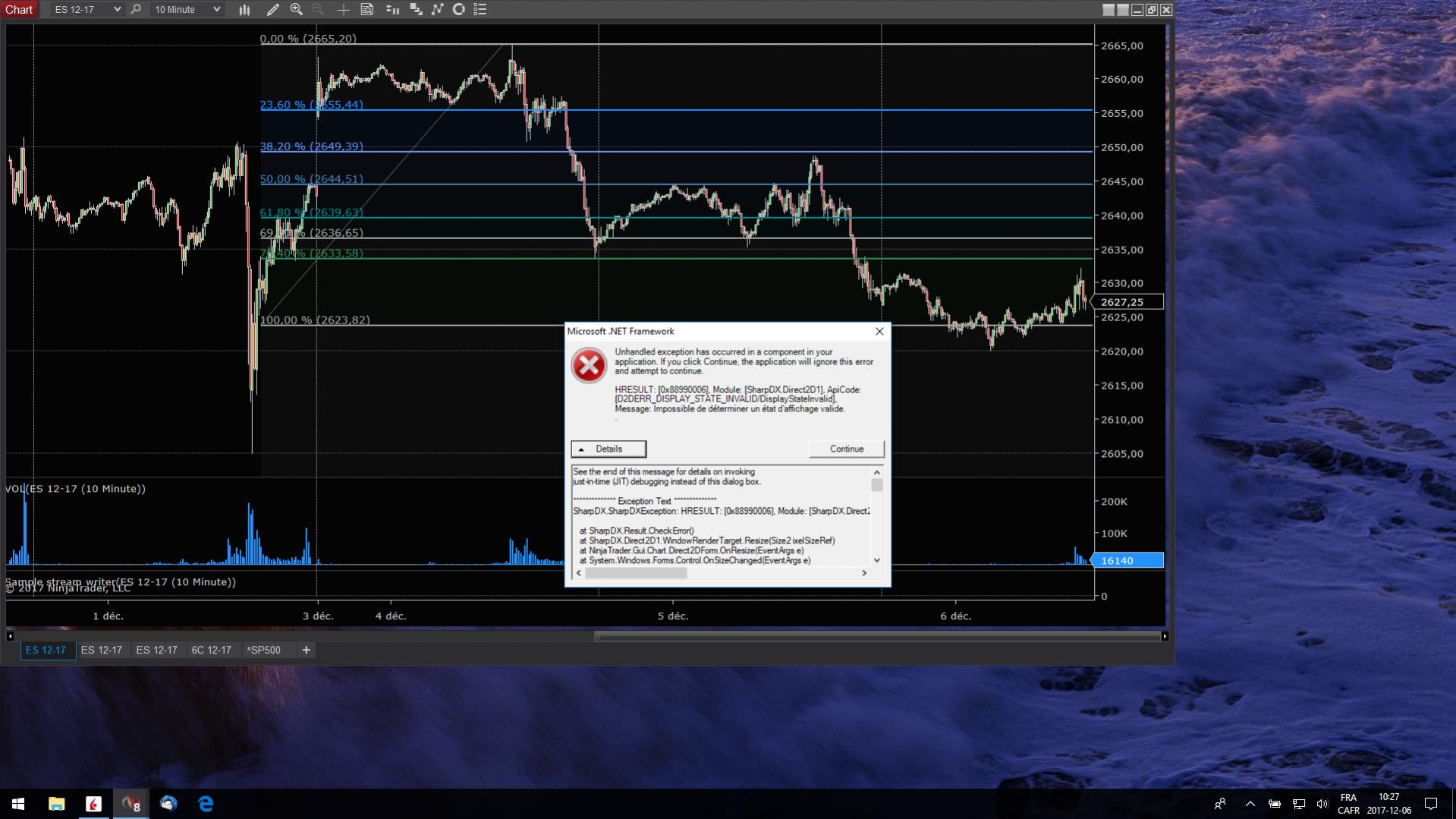Click the chart horizontal scrollbar thumb
Screen dimensions: 1456x819
coord(878,636)
